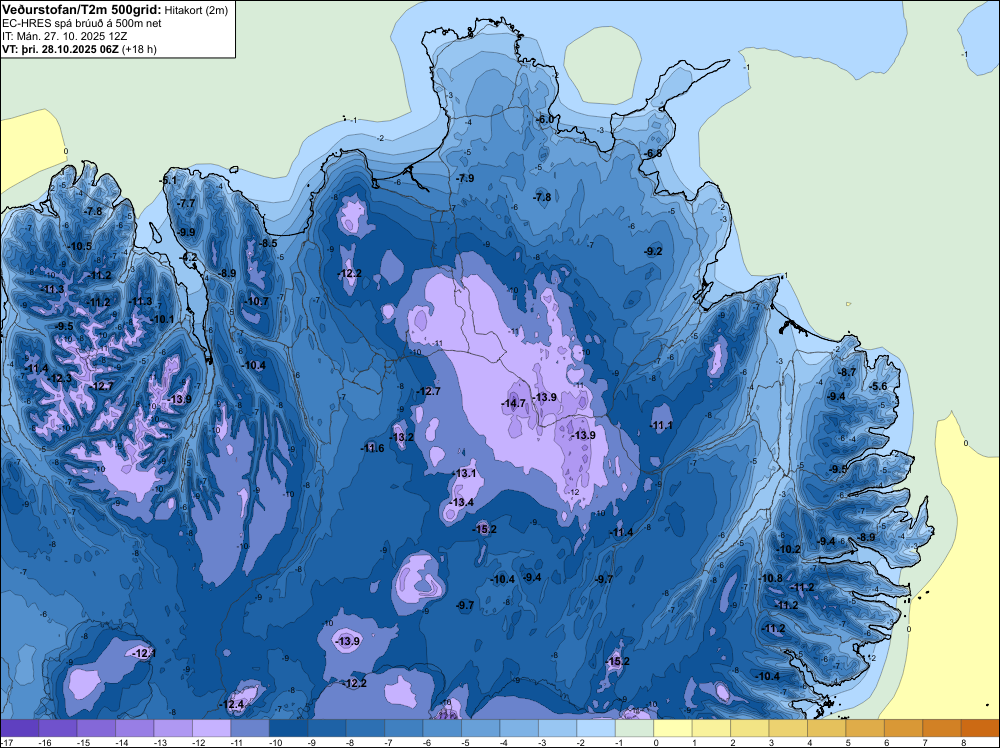Select the -4.2 temperature label
Screen dimensions: 1000x748
click(x=189, y=258)
